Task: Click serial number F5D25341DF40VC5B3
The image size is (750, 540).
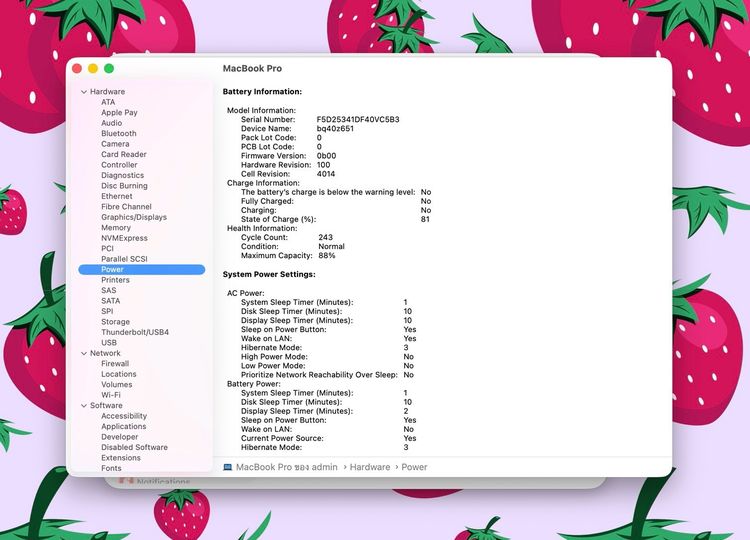Action: (358, 120)
